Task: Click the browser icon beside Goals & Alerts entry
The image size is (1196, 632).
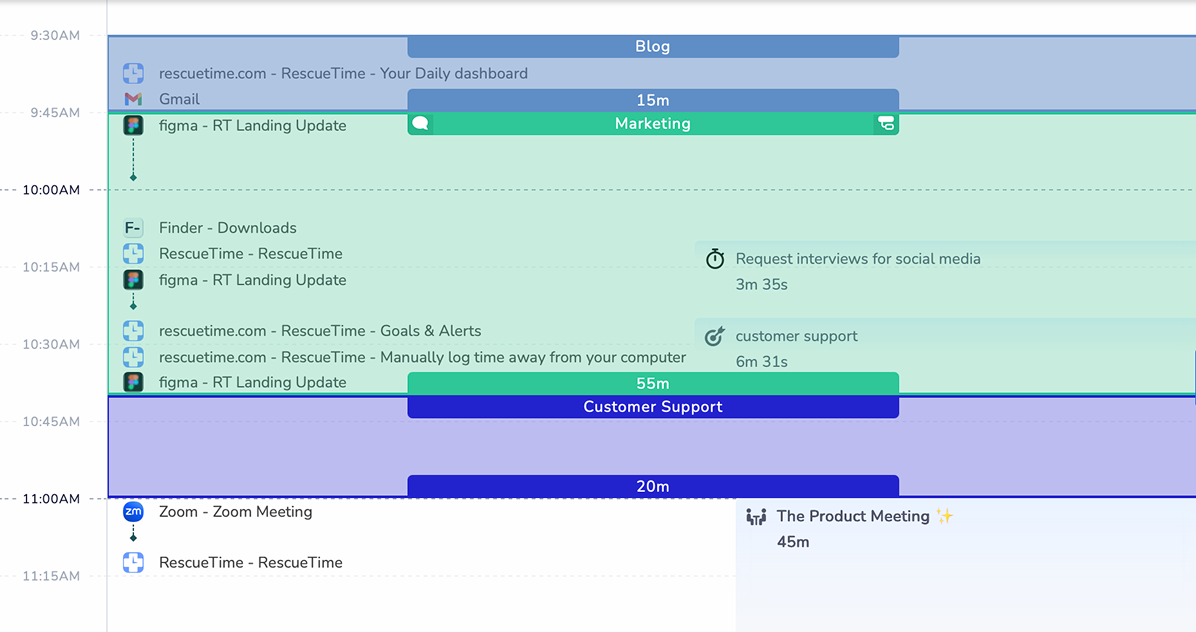Action: (x=133, y=330)
